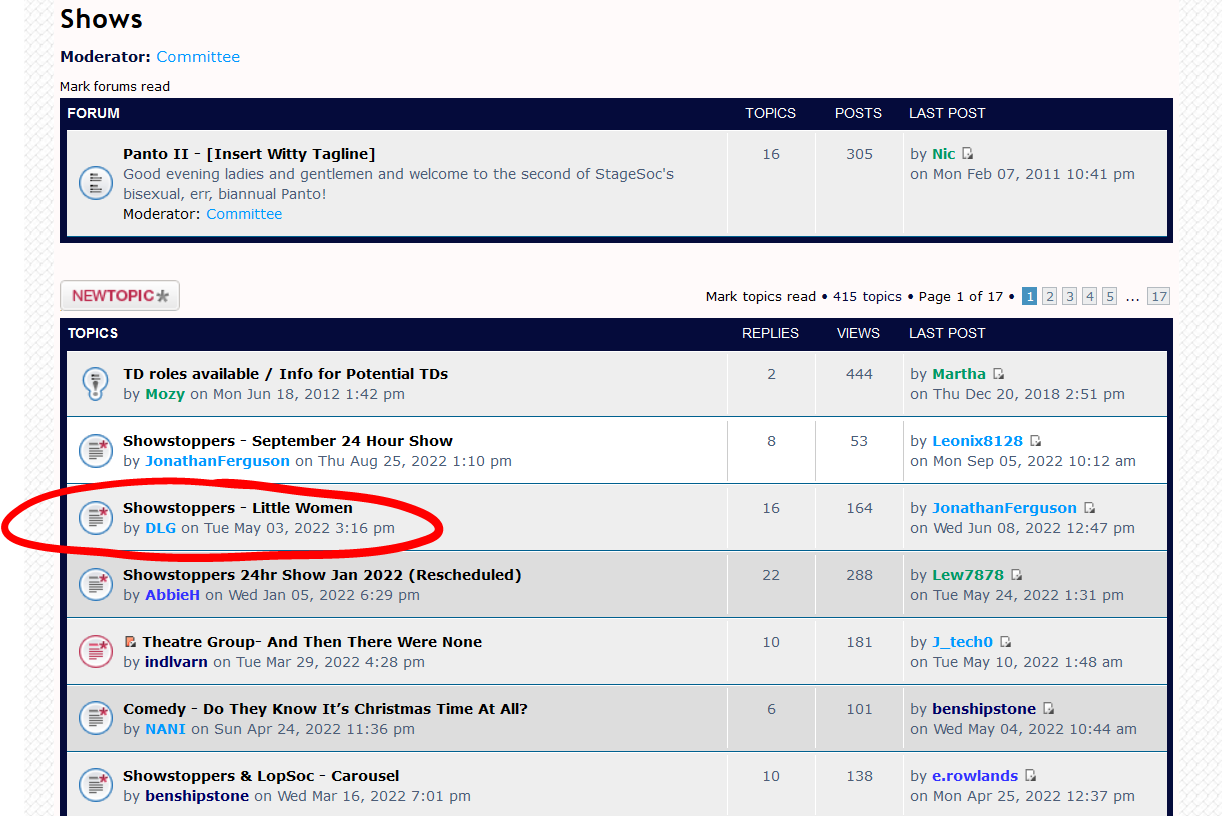Screen dimensions: 1222x816
Task: Click latest post icon next to Martha
Action: (998, 374)
